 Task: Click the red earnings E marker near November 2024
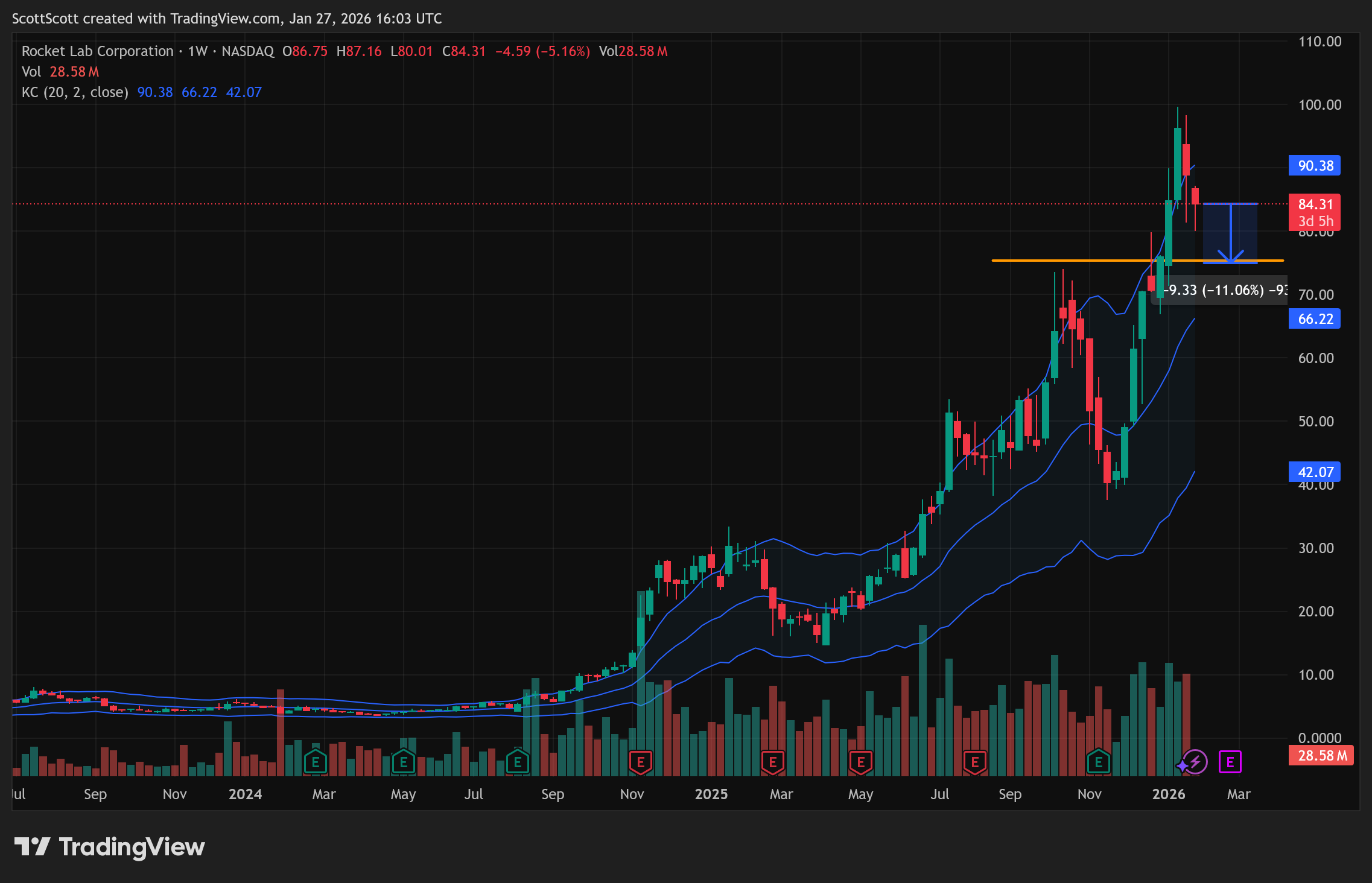pyautogui.click(x=641, y=762)
